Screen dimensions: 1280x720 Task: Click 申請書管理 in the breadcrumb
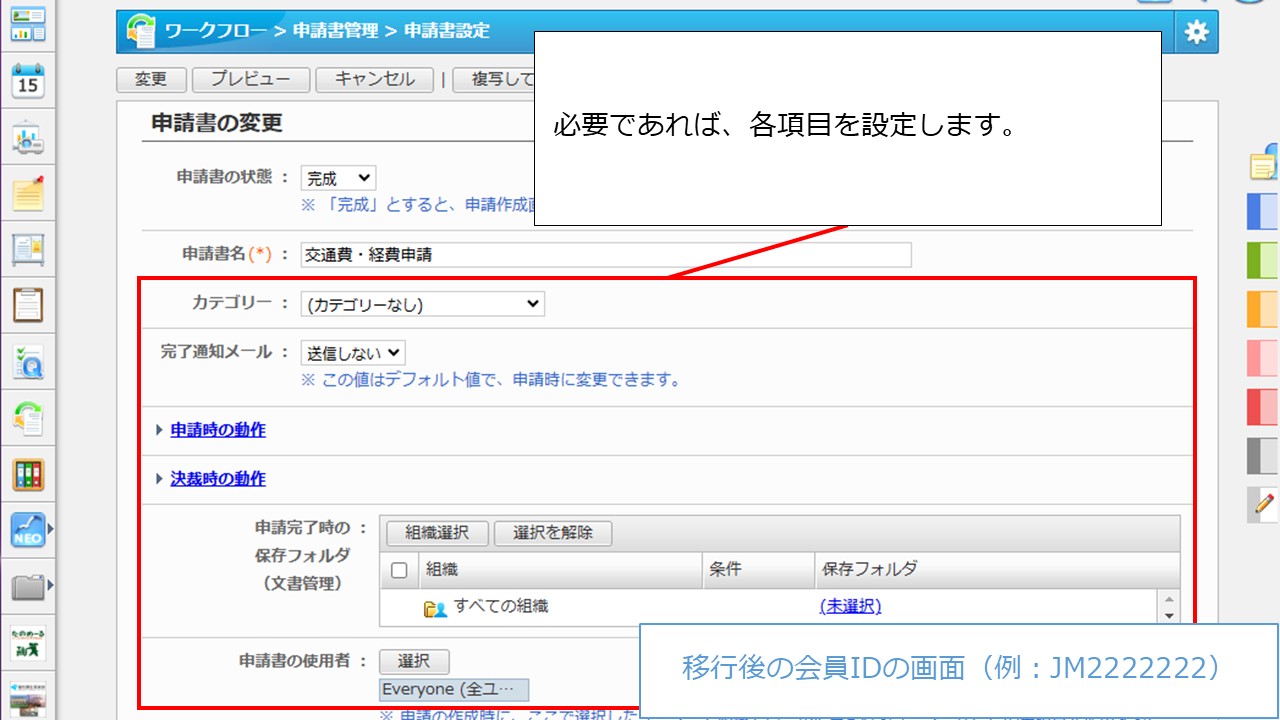(x=335, y=31)
